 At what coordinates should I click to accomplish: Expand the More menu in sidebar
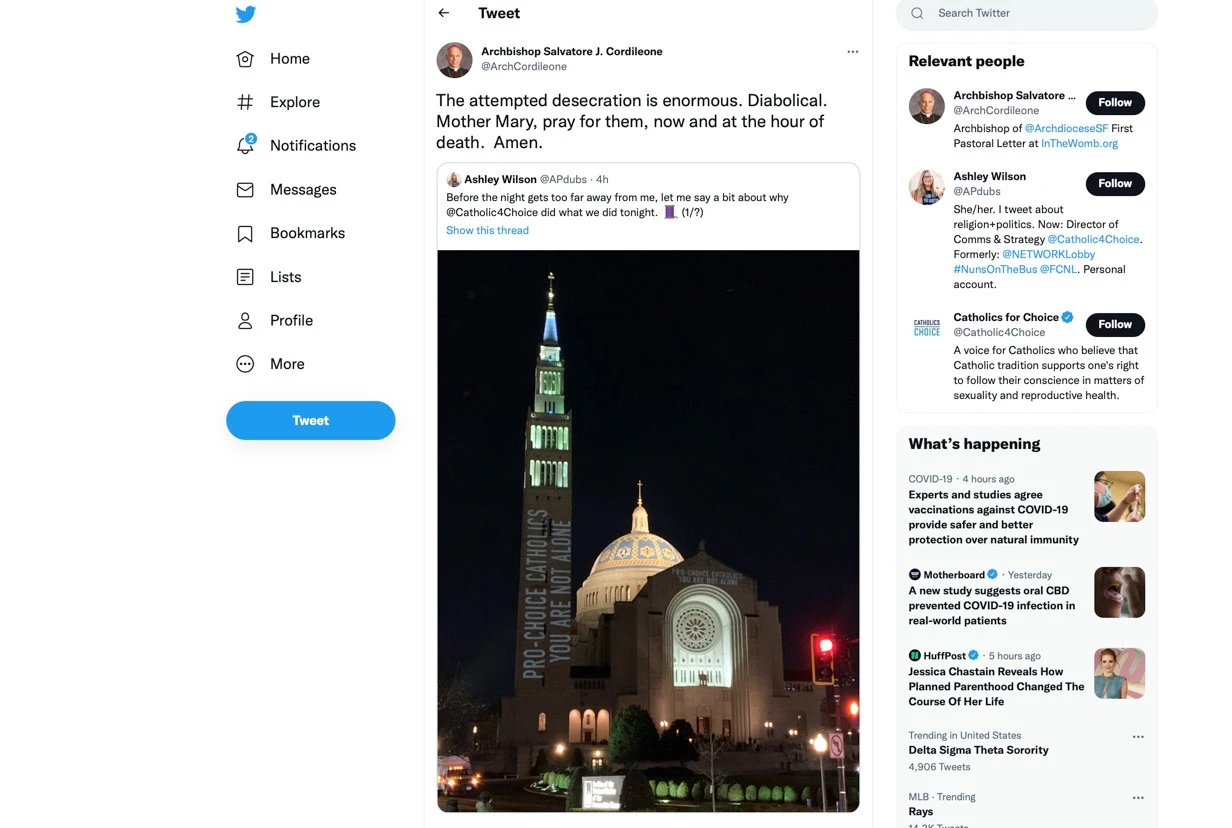pyautogui.click(x=245, y=364)
